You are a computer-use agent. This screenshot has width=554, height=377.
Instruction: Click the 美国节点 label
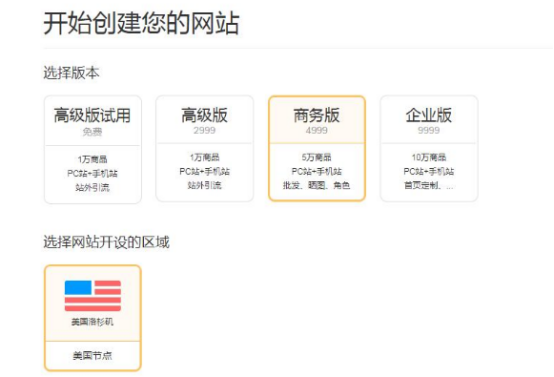[x=93, y=355]
